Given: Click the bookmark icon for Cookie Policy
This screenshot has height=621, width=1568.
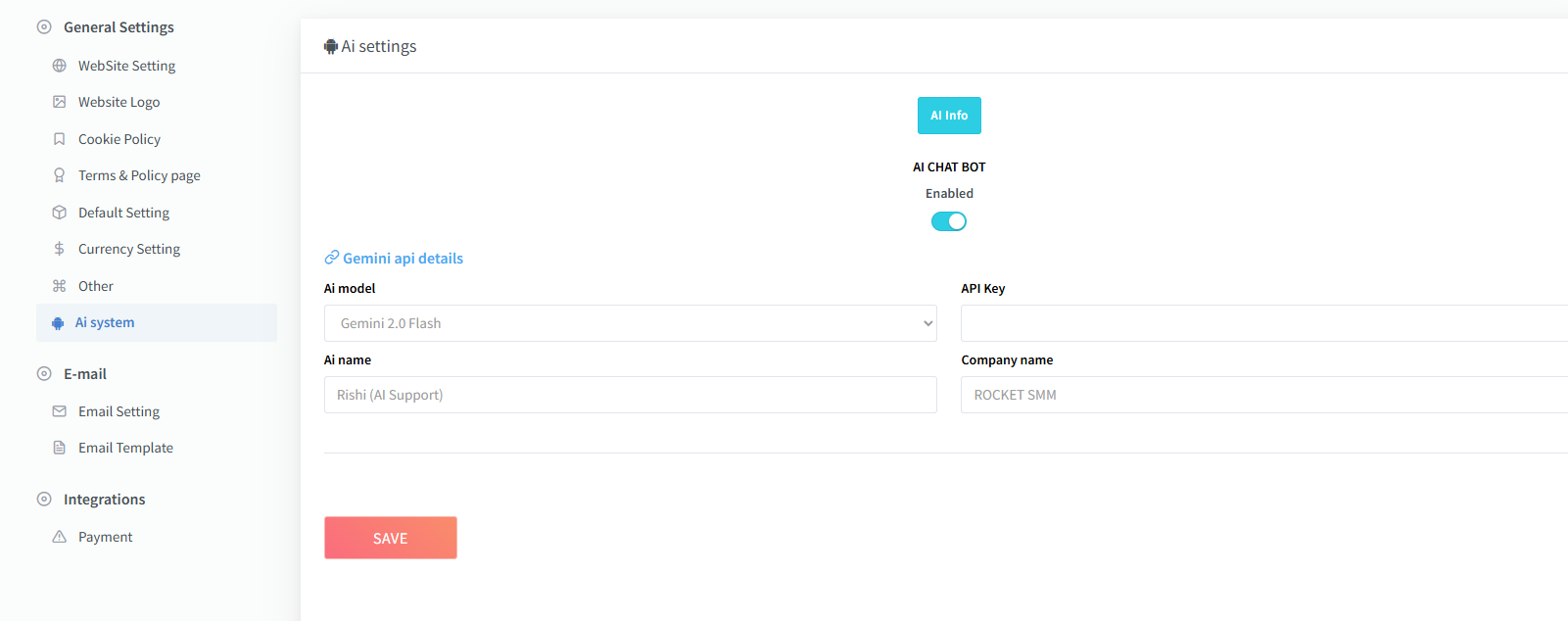Looking at the screenshot, I should click(60, 139).
